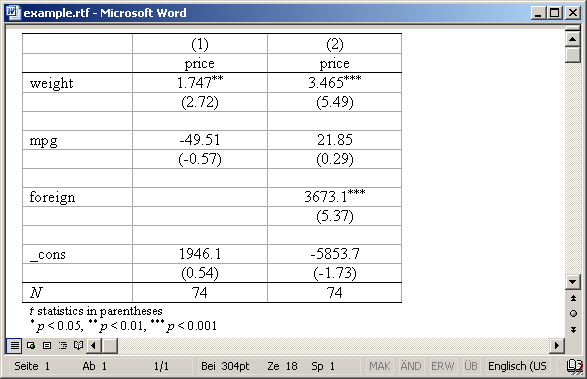The height and width of the screenshot is (379, 587).
Task: Toggle ÜB overtype mode indicator
Action: pyautogui.click(x=471, y=366)
